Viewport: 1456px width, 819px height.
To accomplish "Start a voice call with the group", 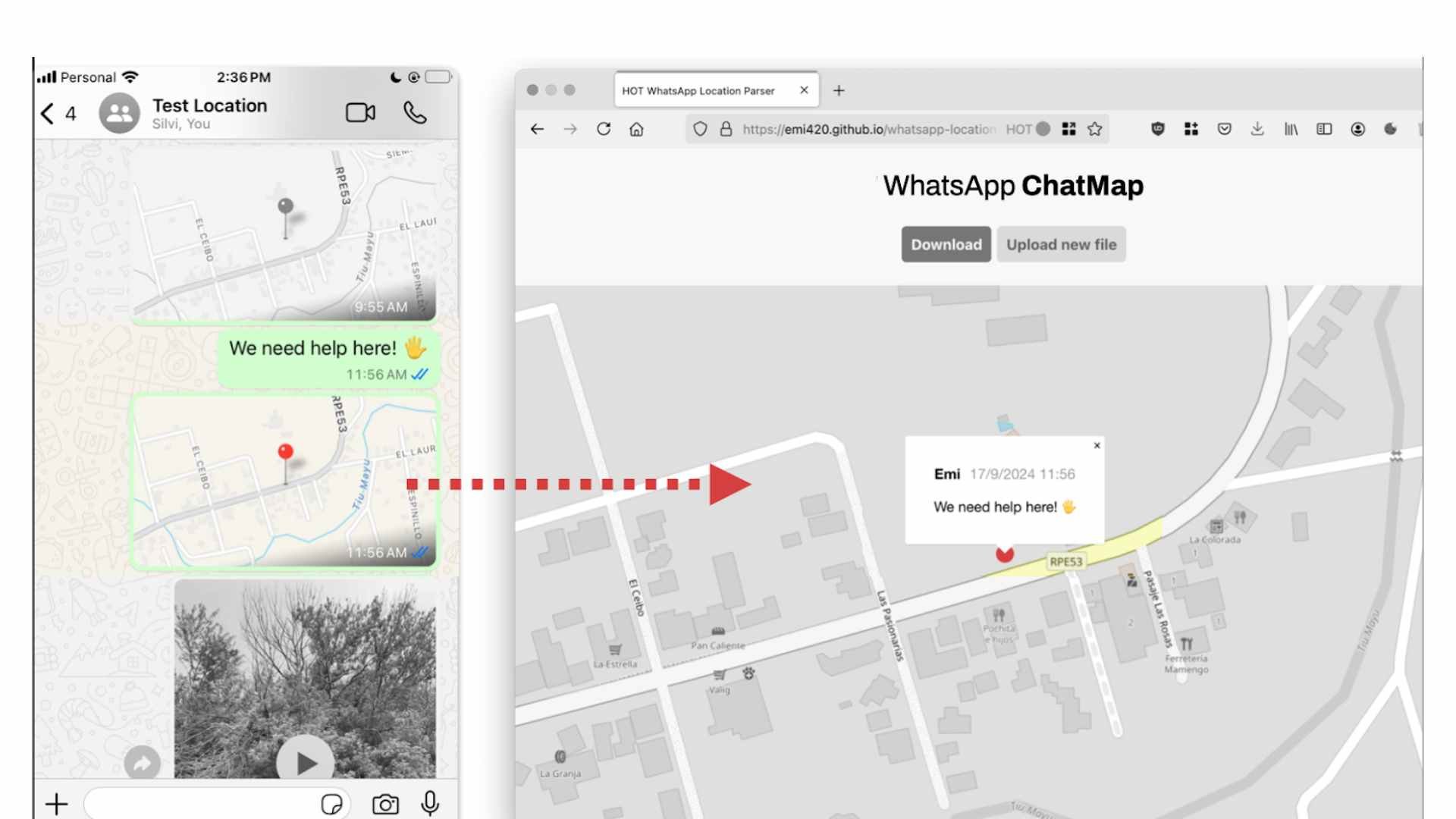I will (x=416, y=114).
